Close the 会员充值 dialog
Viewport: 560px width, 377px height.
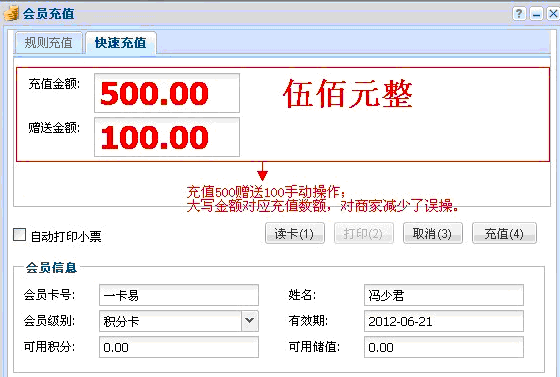[x=553, y=14]
